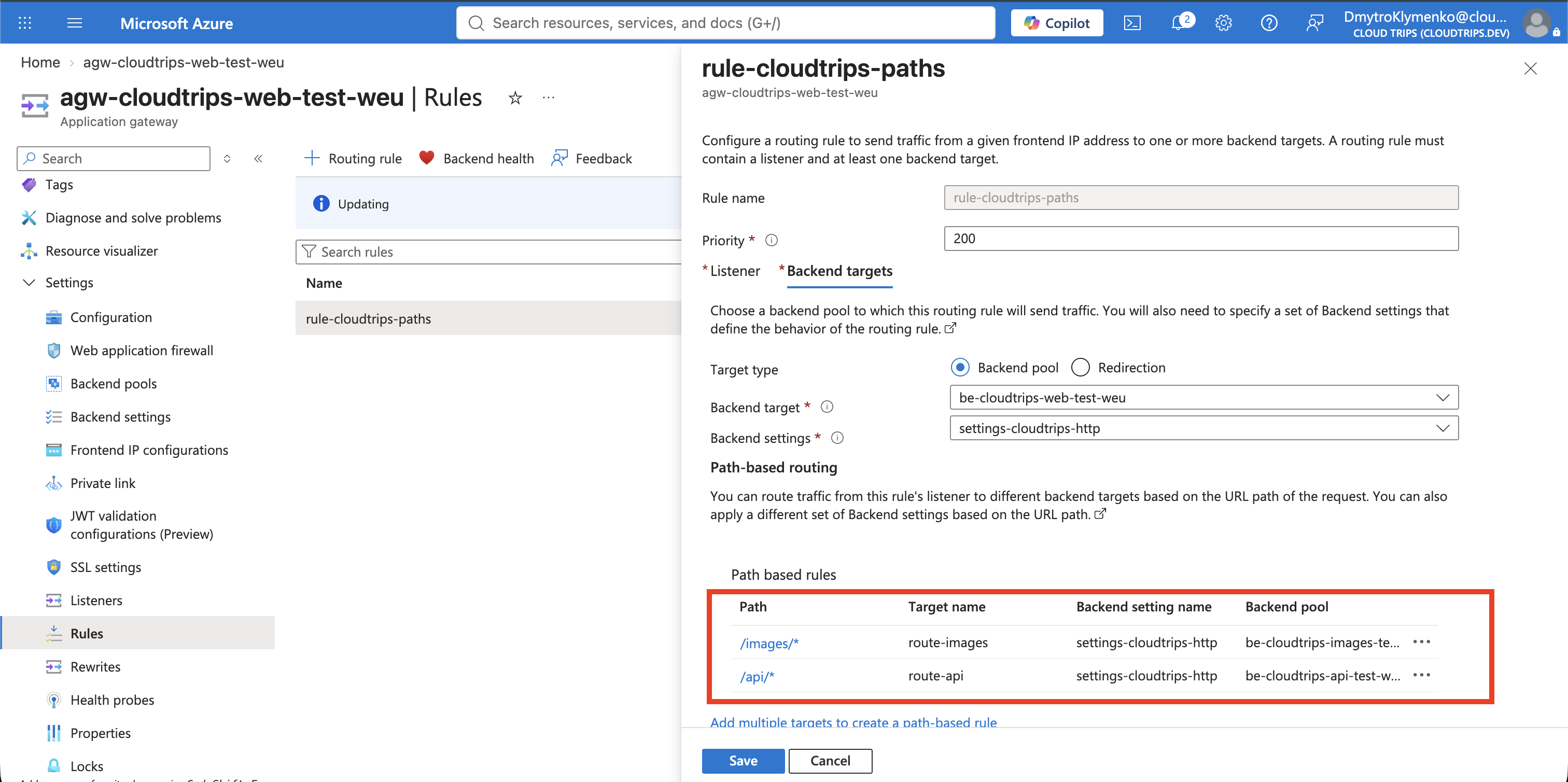Select Backend pool target type
This screenshot has width=1568, height=782.
click(960, 368)
